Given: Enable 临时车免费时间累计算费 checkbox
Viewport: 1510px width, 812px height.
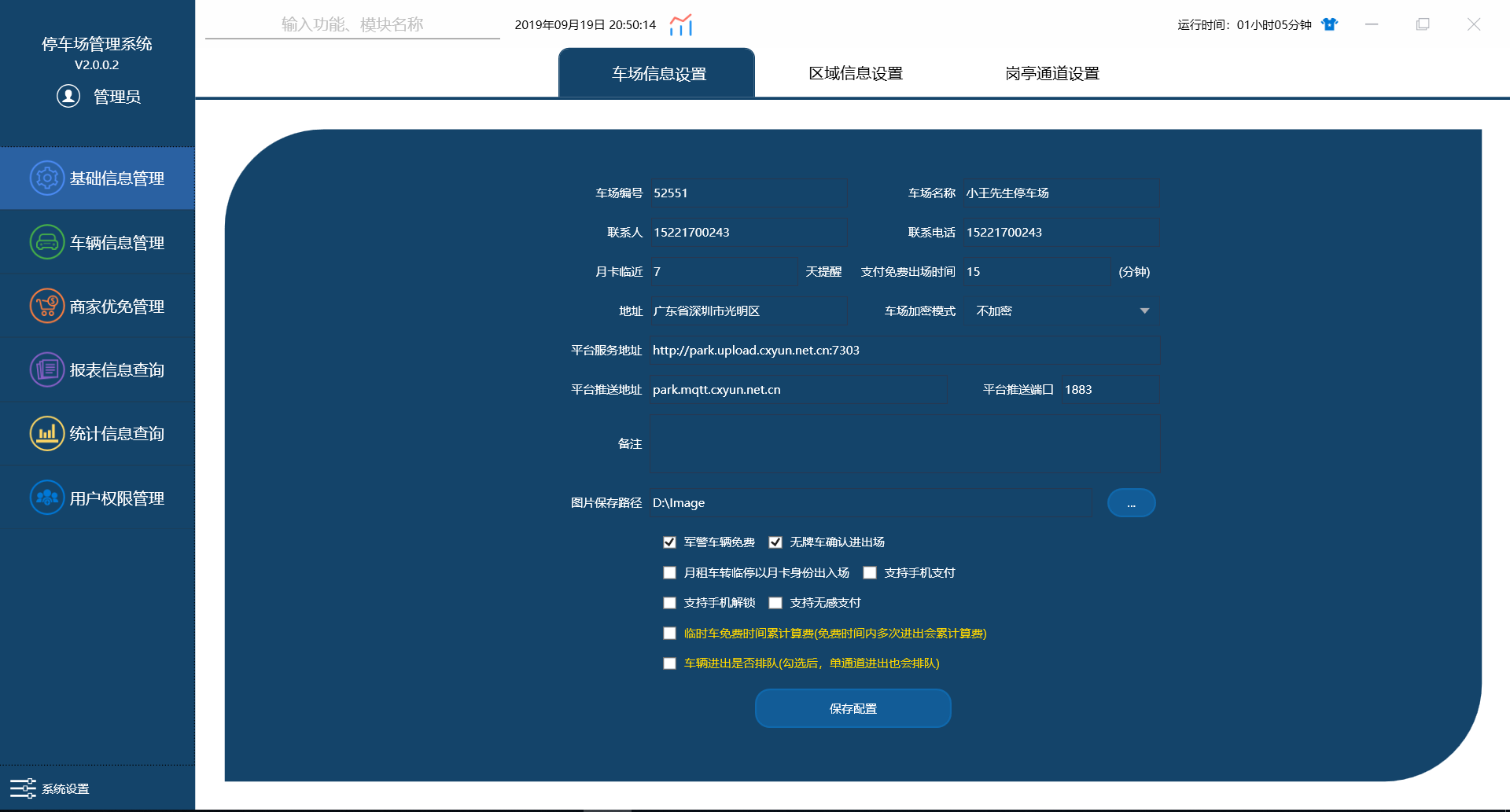Looking at the screenshot, I should [x=669, y=634].
